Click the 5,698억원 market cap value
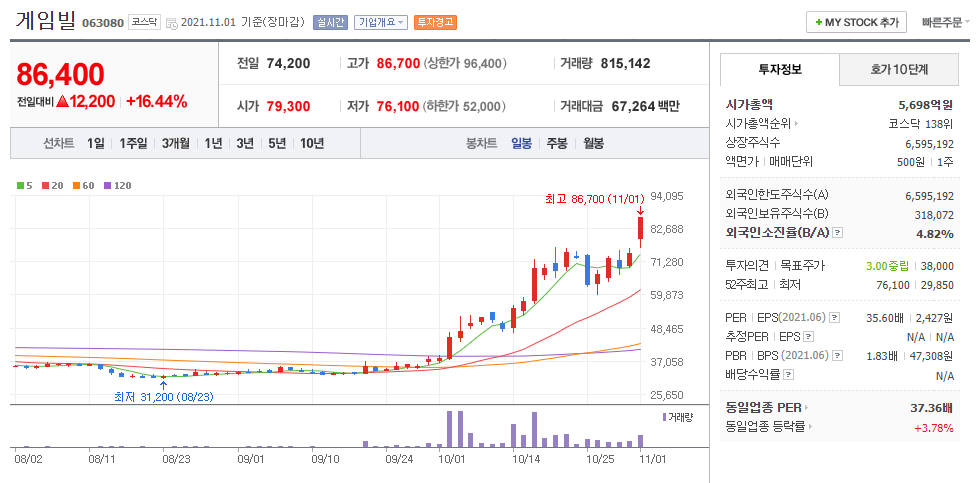The image size is (977, 483). pyautogui.click(x=925, y=105)
